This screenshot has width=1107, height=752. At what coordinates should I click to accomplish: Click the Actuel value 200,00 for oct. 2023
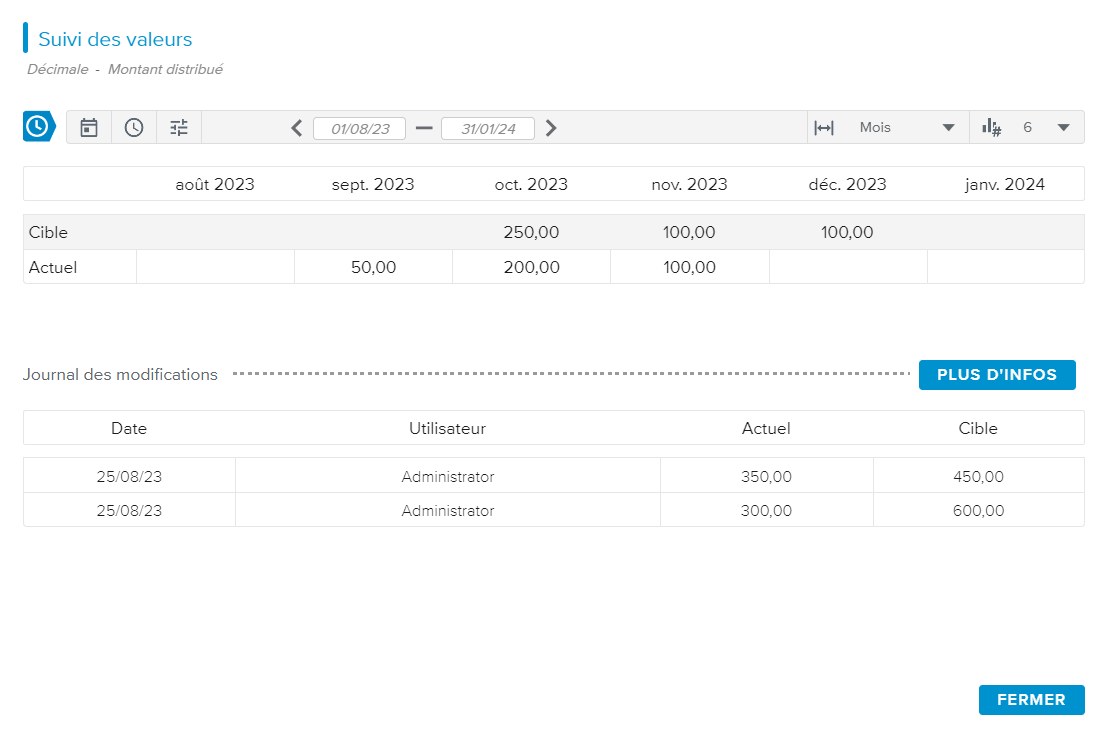(x=531, y=267)
